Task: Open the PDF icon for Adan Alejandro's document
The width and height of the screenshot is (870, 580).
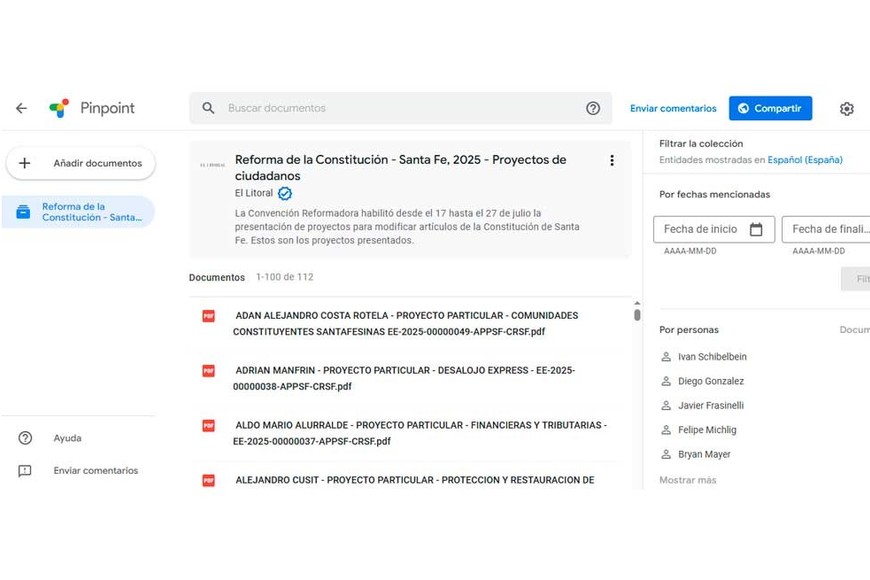Action: (207, 316)
